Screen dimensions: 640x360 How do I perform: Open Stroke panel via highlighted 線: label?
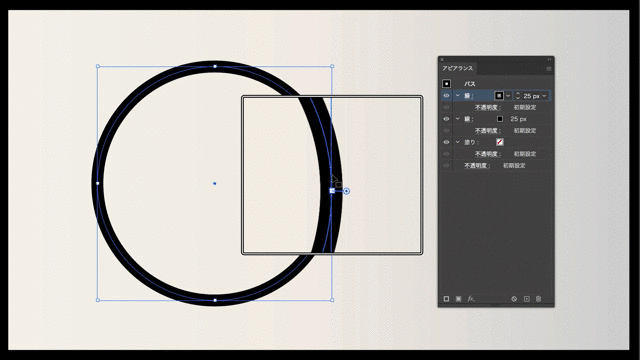click(469, 96)
